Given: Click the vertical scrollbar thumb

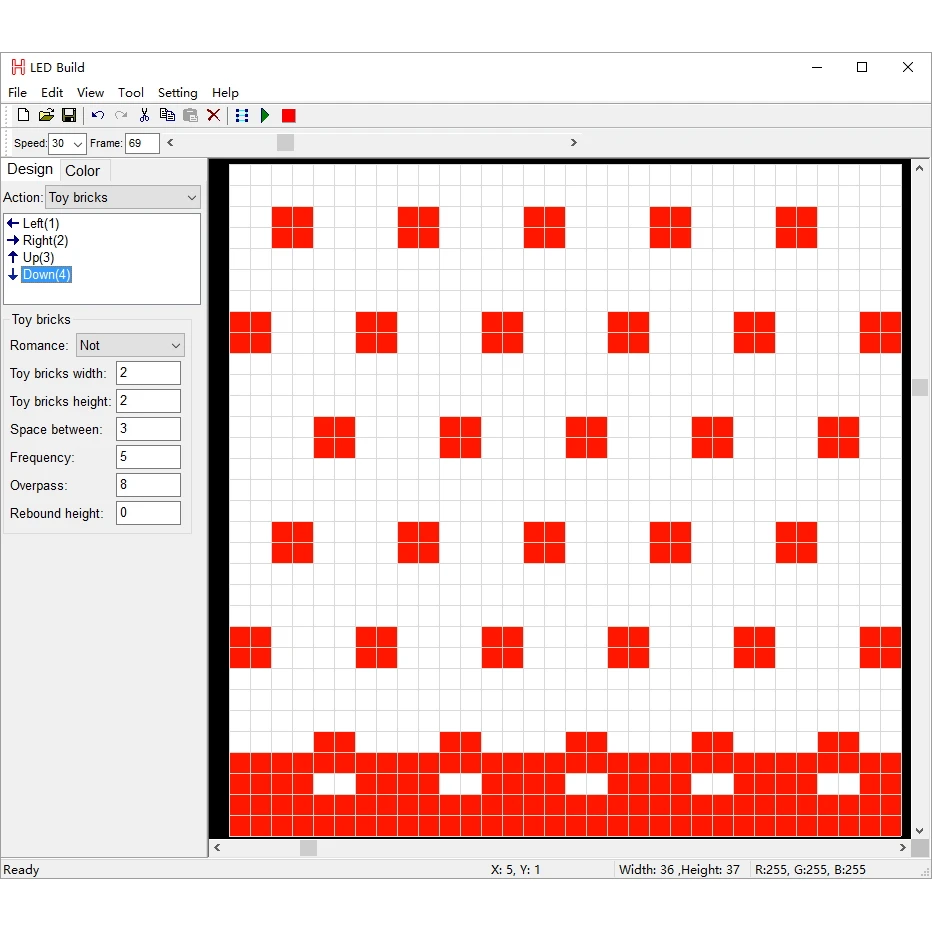Looking at the screenshot, I should click(x=920, y=388).
